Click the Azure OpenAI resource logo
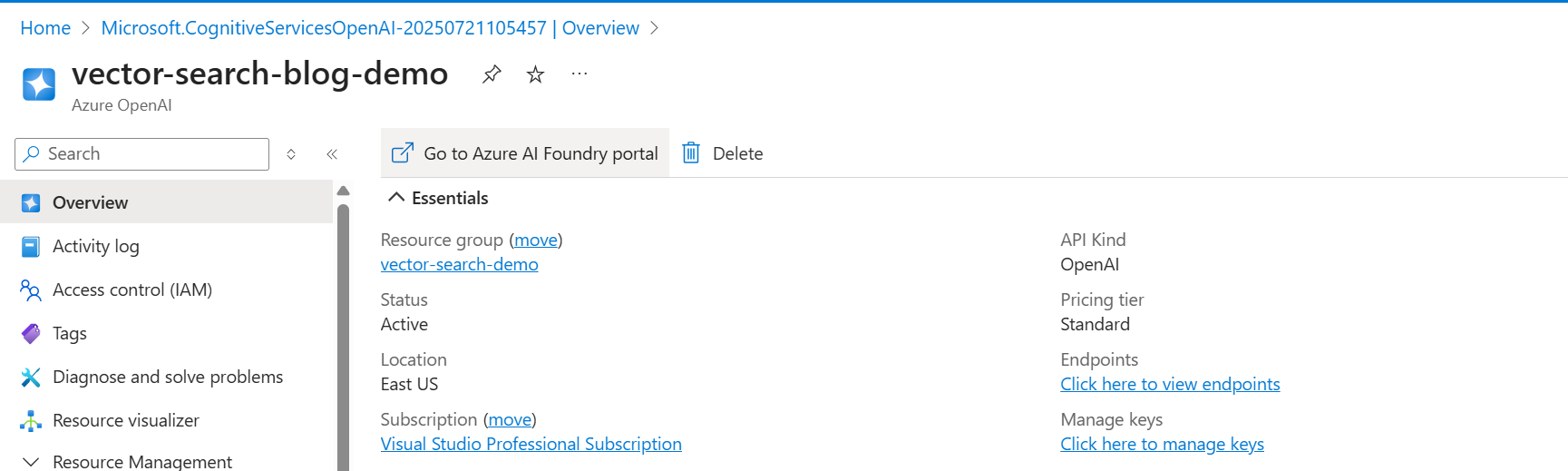 (39, 84)
